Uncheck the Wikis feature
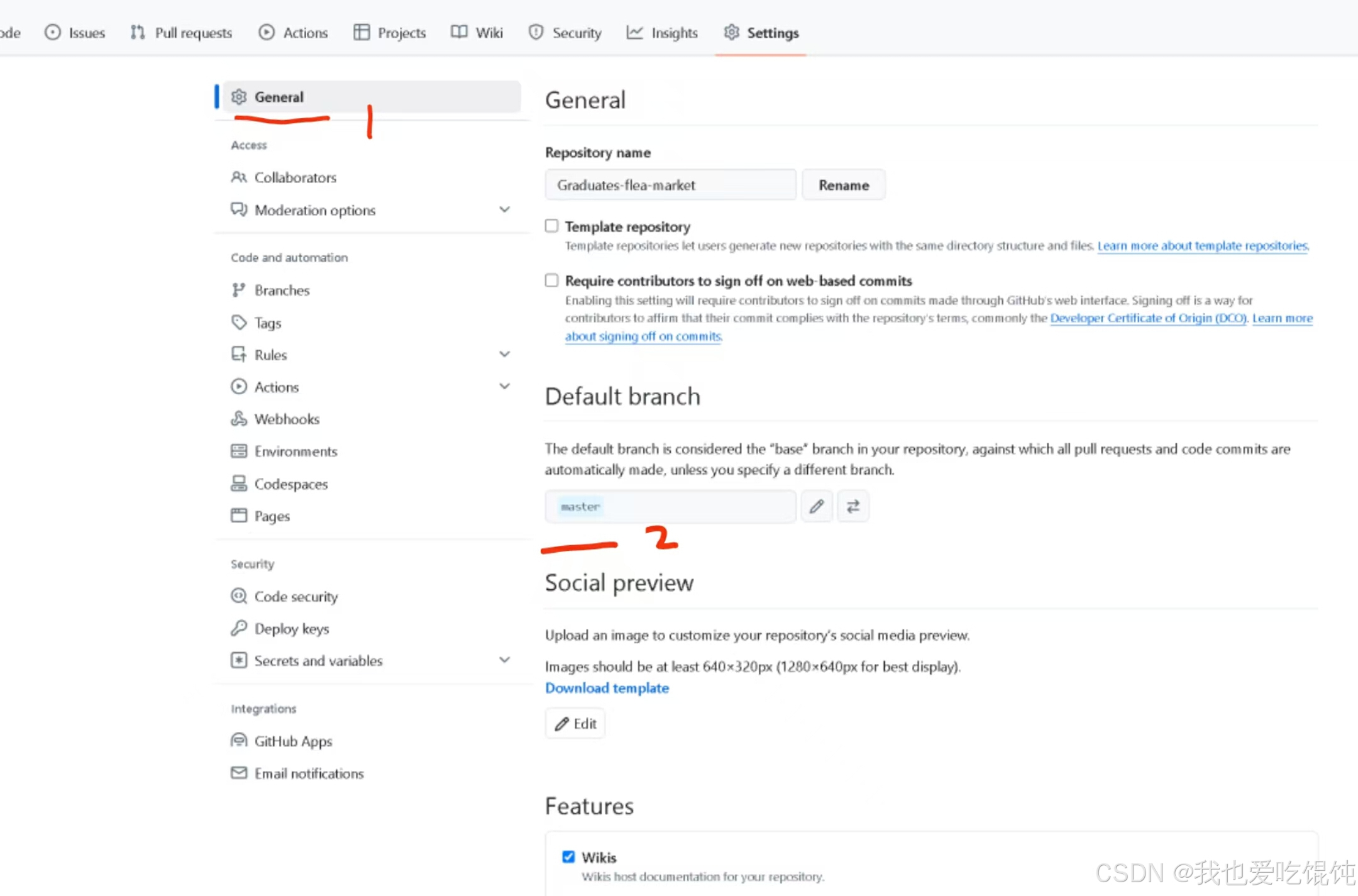This screenshot has width=1358, height=896. (568, 856)
